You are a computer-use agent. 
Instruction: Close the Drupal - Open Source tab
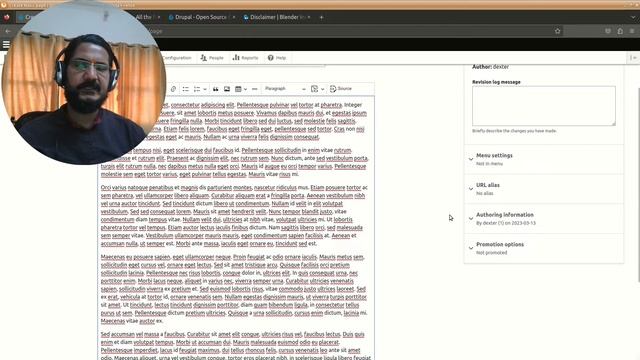(233, 17)
